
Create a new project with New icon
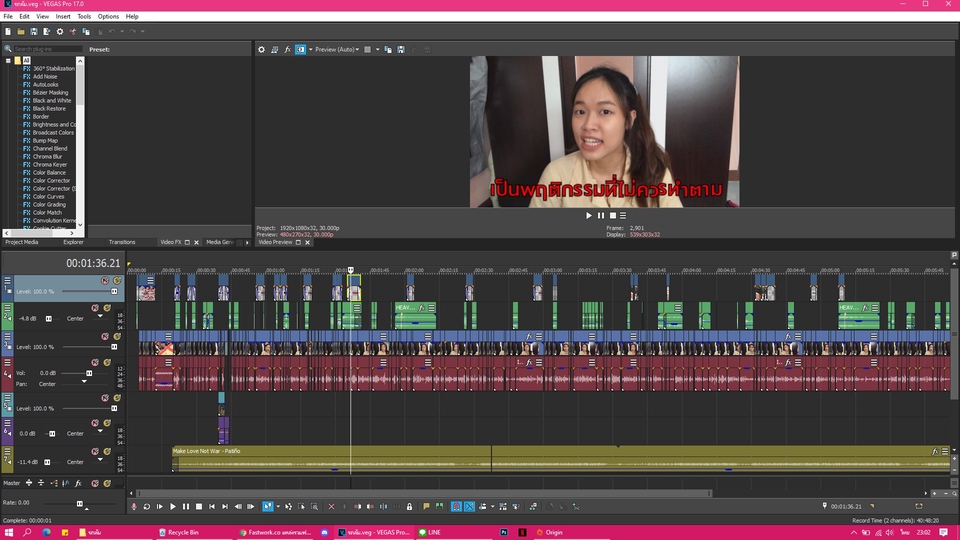tap(8, 31)
